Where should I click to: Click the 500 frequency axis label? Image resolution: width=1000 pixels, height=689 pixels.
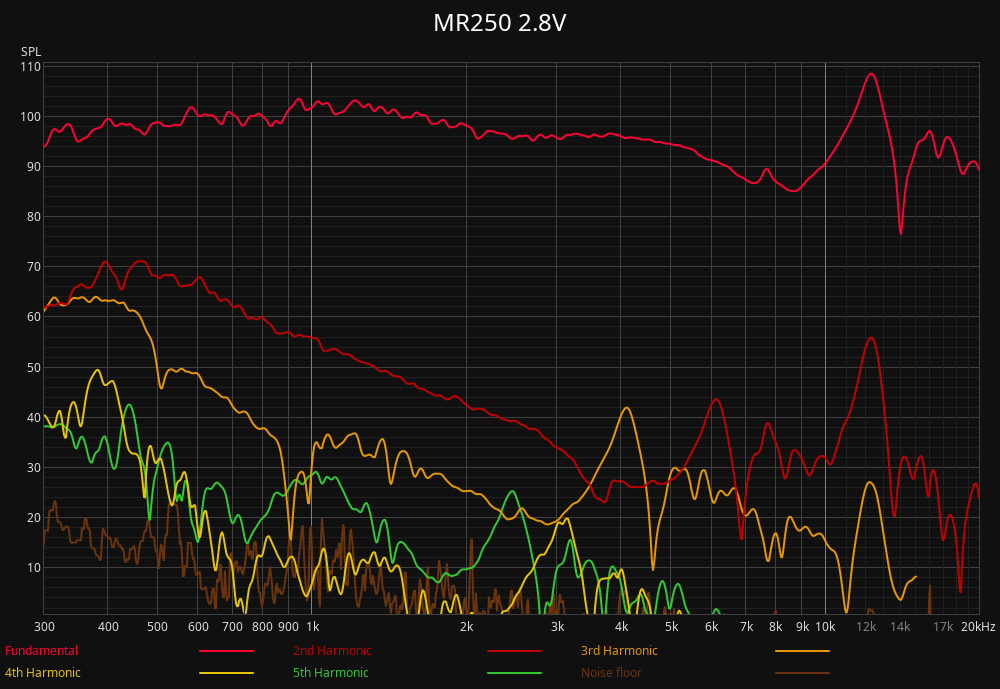click(x=158, y=626)
